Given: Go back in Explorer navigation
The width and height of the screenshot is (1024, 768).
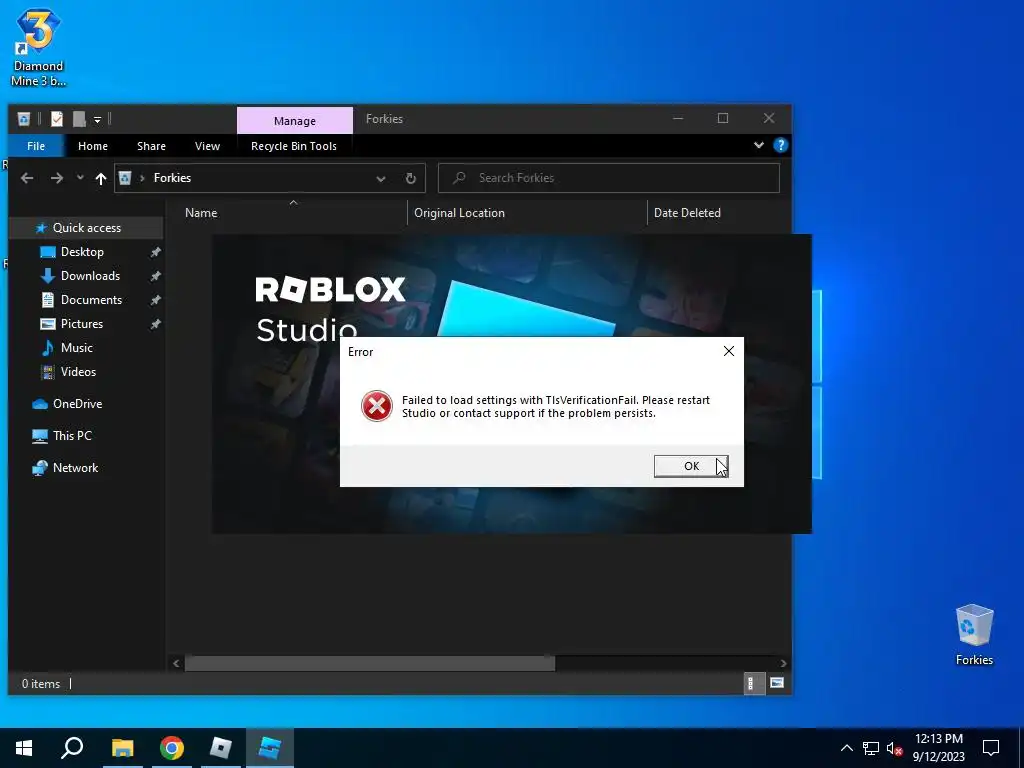Looking at the screenshot, I should (x=27, y=178).
